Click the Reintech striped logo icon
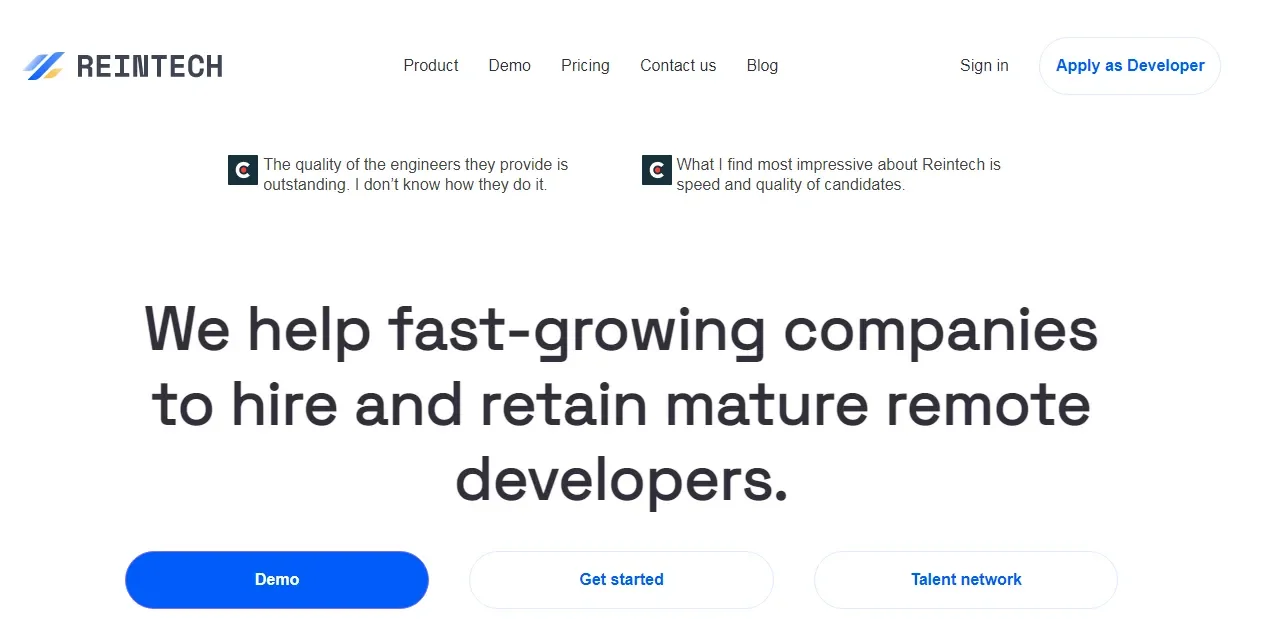 [x=44, y=66]
